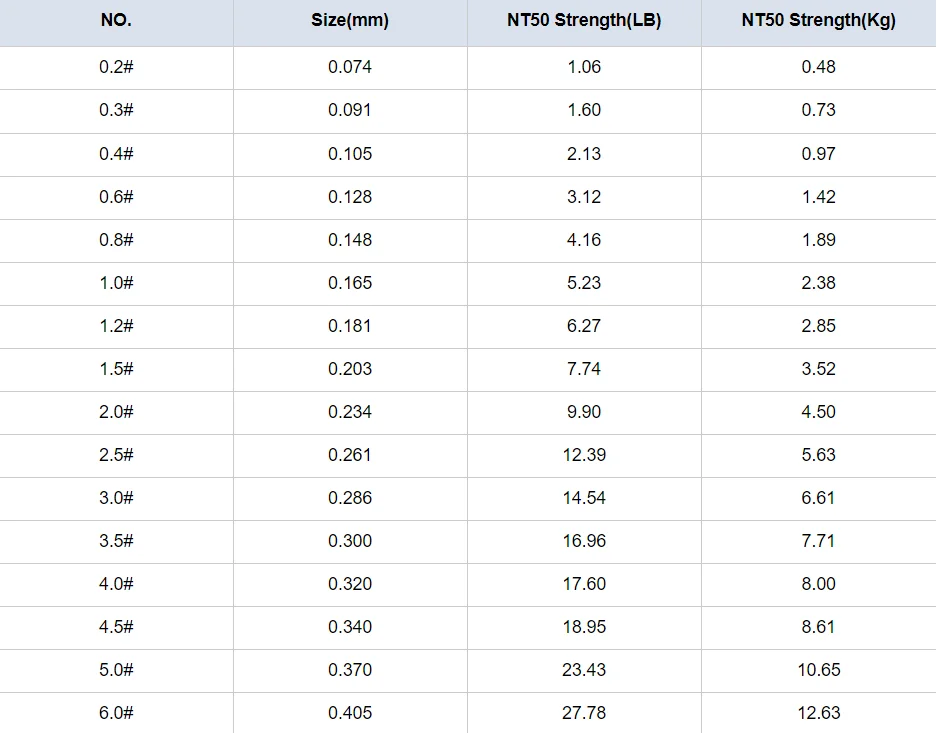Screen dimensions: 937x733
Task: Click the 14.54 LB strength cell
Action: coord(584,498)
